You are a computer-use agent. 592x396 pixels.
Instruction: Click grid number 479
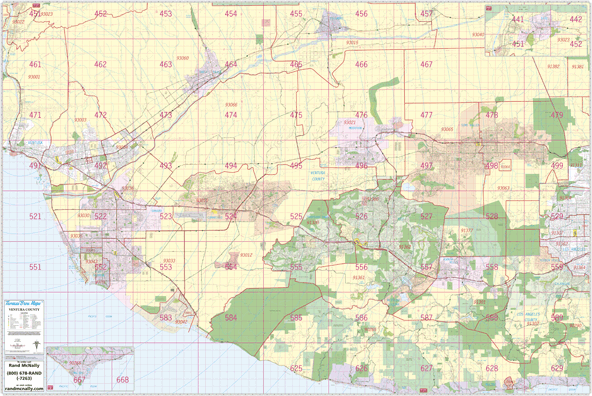click(x=557, y=115)
